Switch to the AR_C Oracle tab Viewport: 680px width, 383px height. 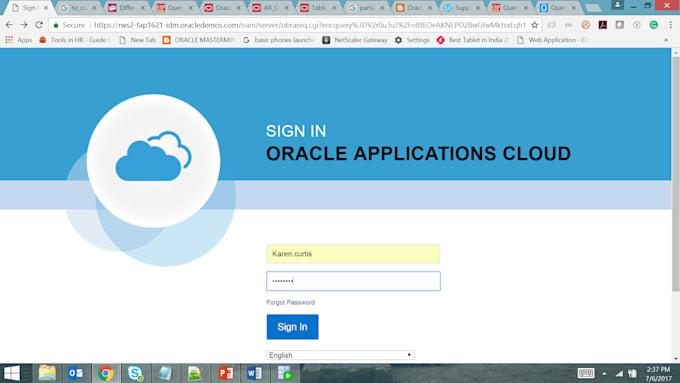[271, 8]
